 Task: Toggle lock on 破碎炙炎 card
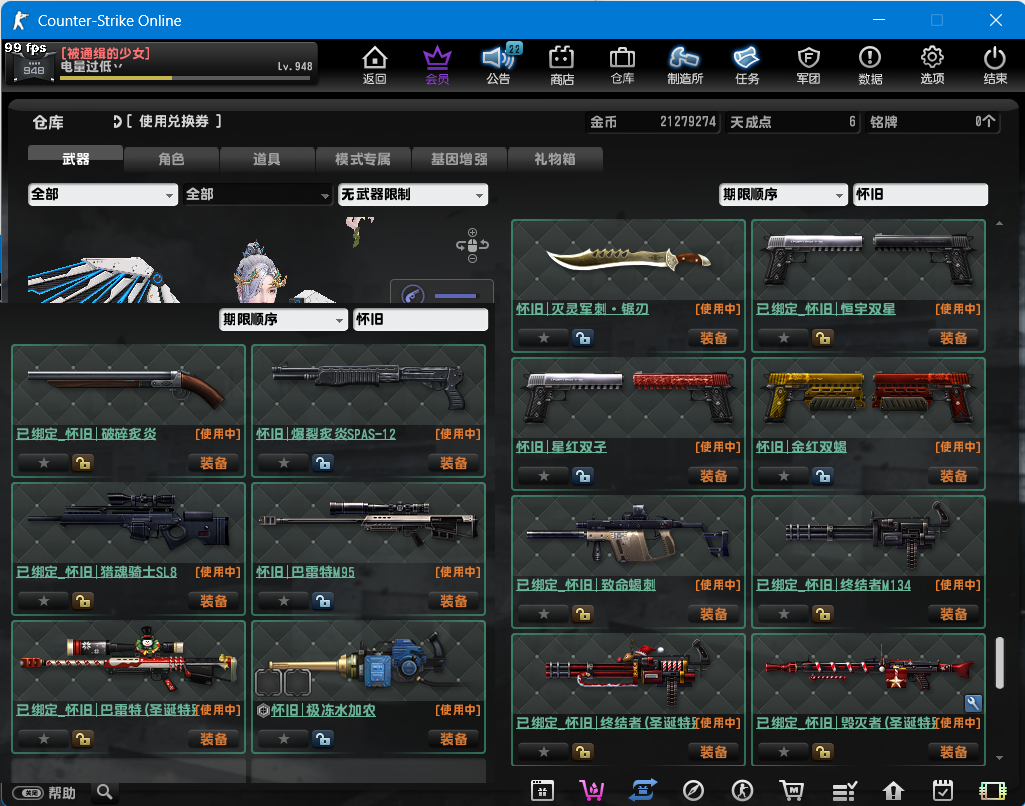(82, 463)
